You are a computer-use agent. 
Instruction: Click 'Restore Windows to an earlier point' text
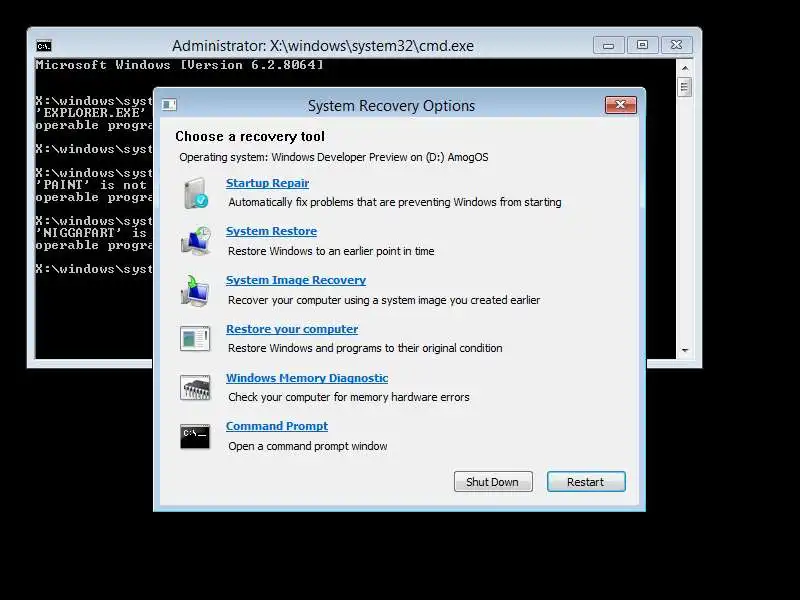tap(331, 251)
